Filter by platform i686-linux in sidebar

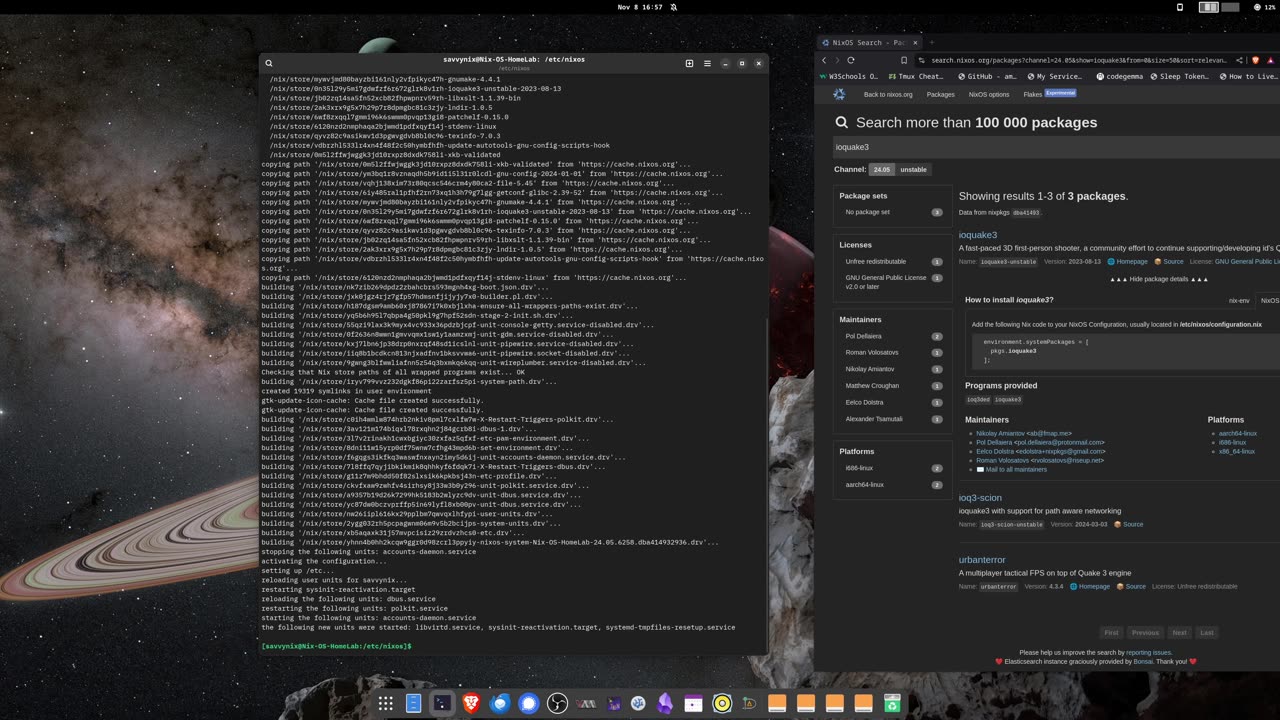[x=894, y=468]
